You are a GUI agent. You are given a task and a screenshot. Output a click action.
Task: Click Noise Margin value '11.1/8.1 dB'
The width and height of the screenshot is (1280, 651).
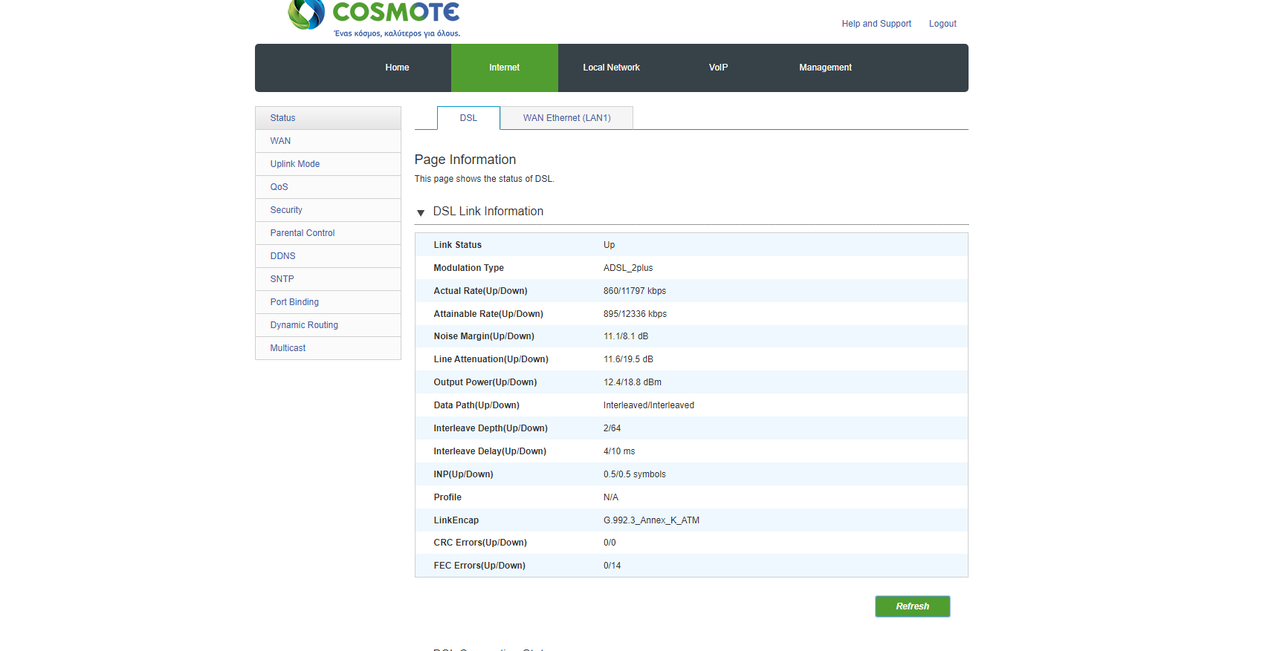pyautogui.click(x=626, y=336)
